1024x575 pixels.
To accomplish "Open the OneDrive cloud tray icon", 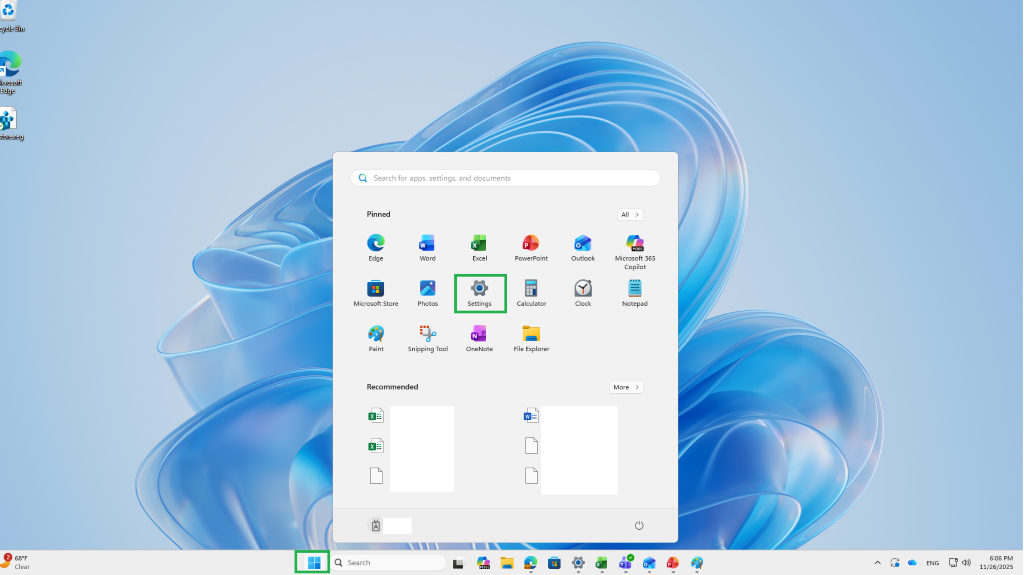I will coord(912,563).
